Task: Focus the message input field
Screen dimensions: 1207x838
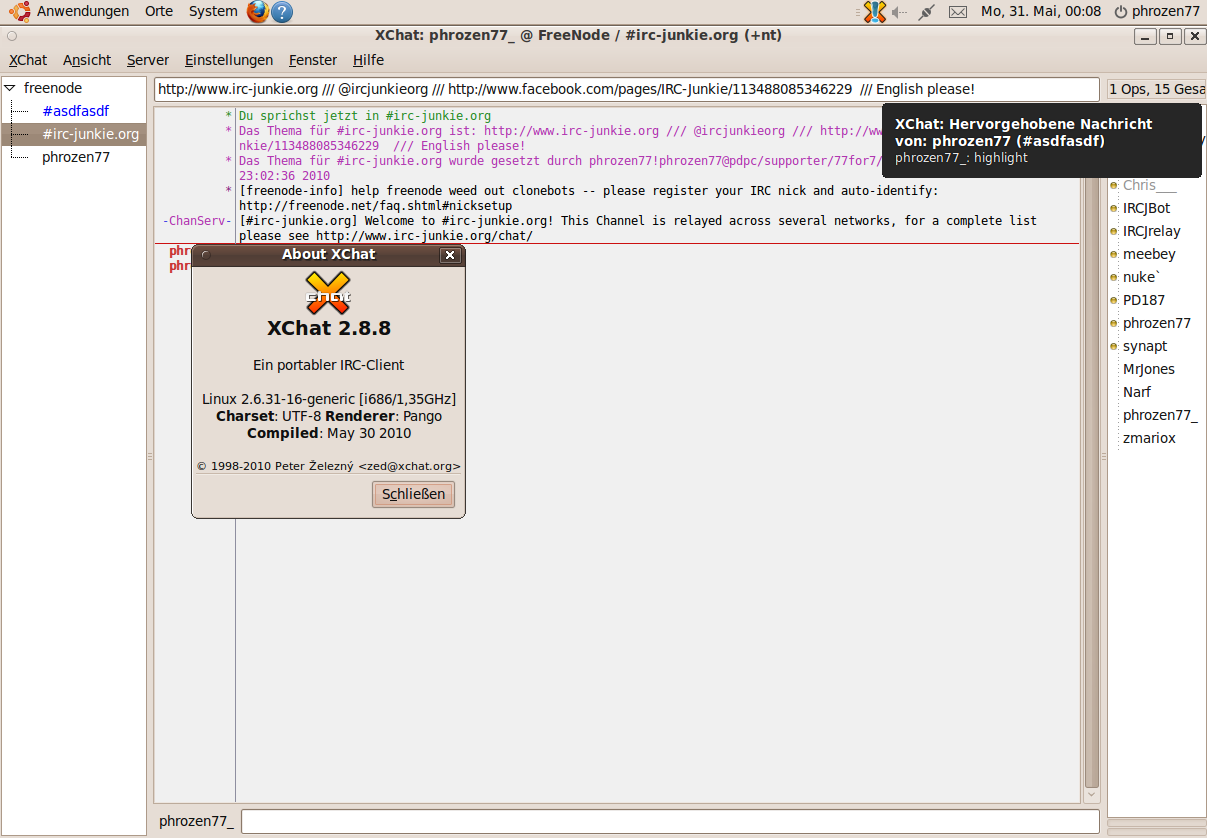Action: pos(669,821)
